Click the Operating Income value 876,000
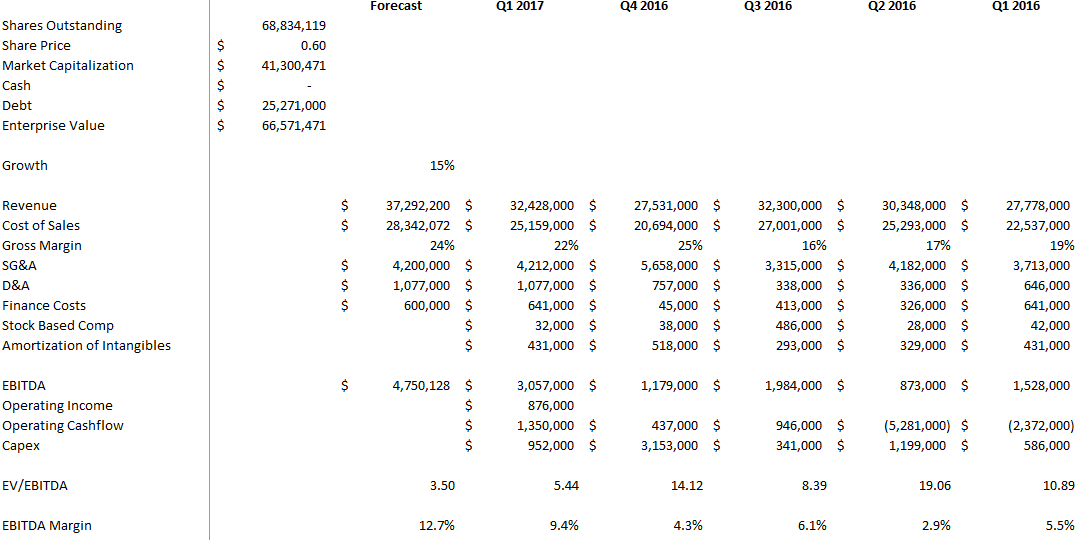Viewport: 1082px width, 540px height. (x=550, y=405)
